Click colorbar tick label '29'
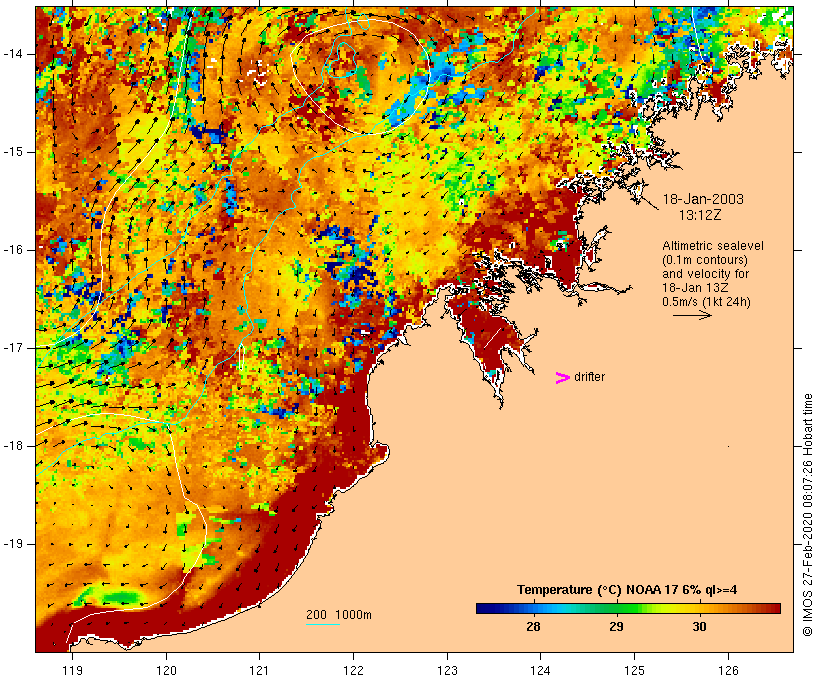Screen dimensions: 820x680 tap(616, 626)
